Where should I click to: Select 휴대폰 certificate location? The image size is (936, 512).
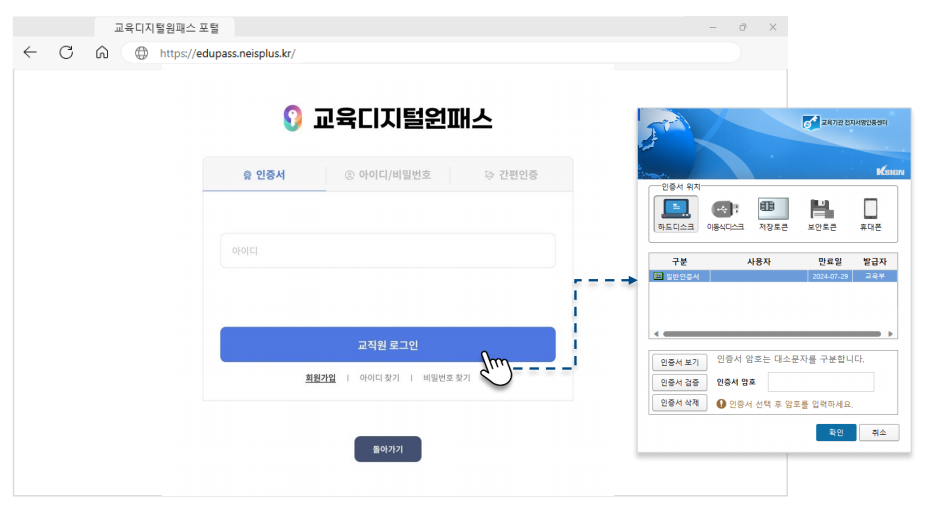[x=870, y=215]
